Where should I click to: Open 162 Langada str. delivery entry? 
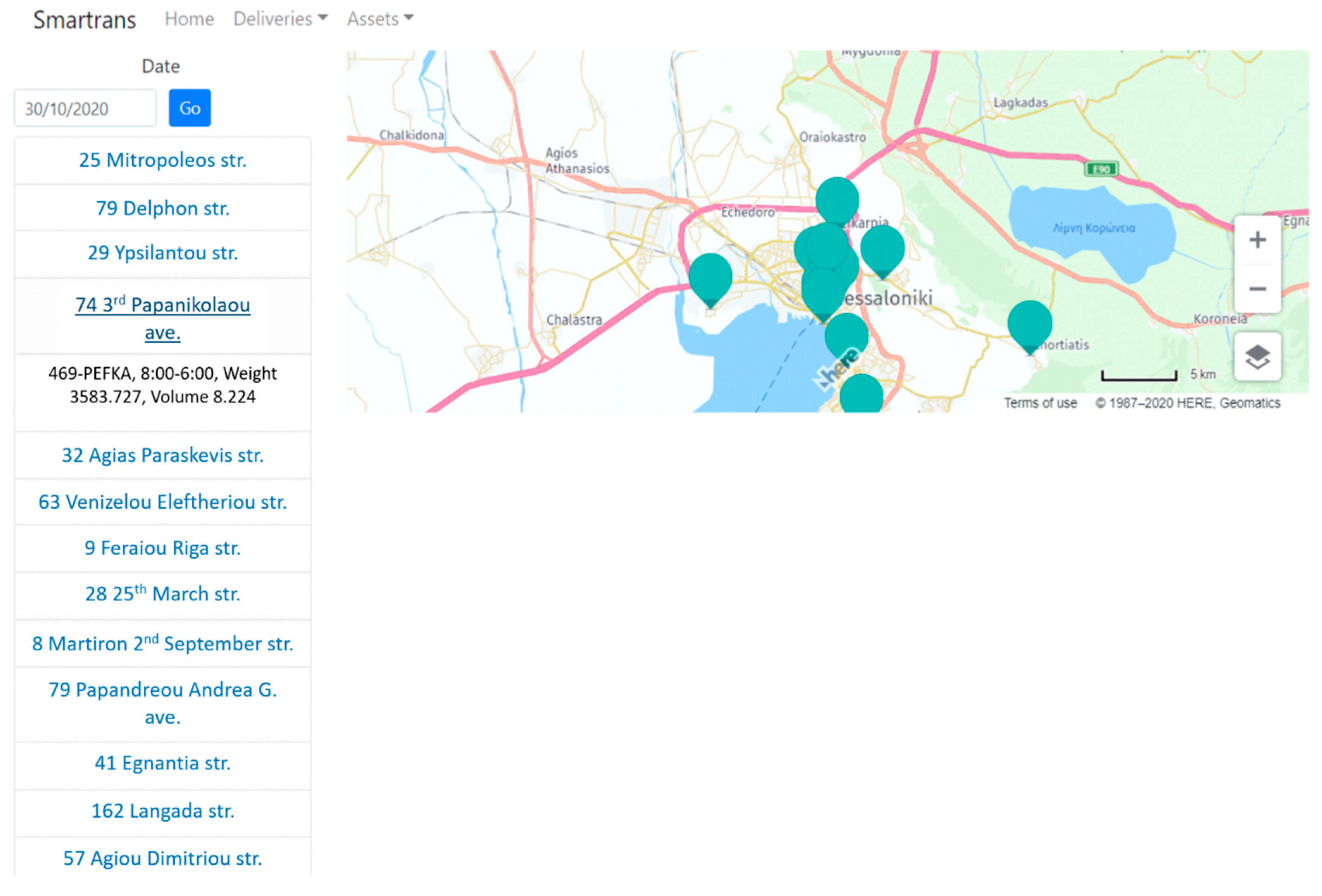coord(163,811)
